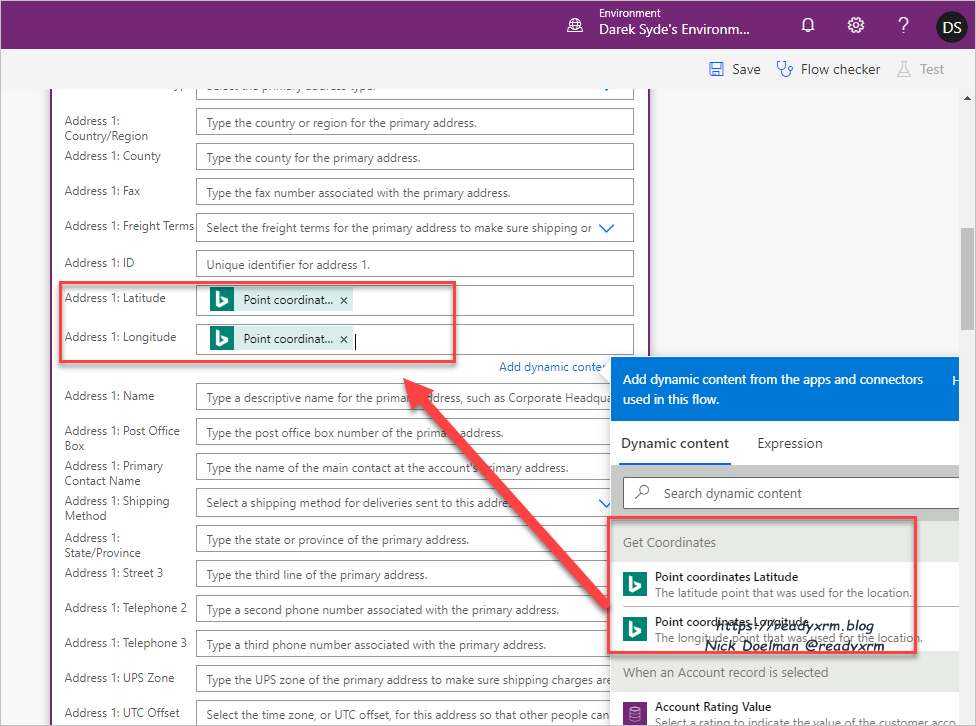Click Bing icon in Latitude field token
Screen dimensions: 976x726
tap(222, 300)
